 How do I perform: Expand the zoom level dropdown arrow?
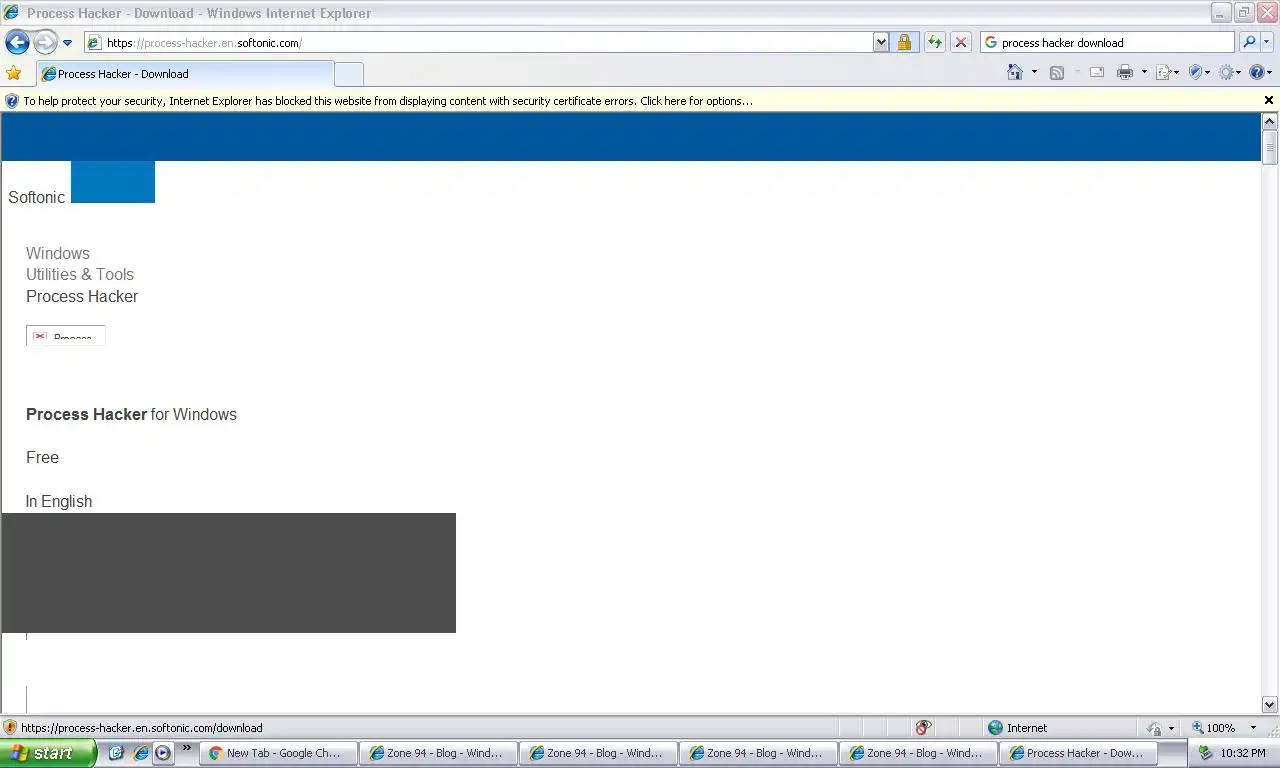coord(1253,728)
